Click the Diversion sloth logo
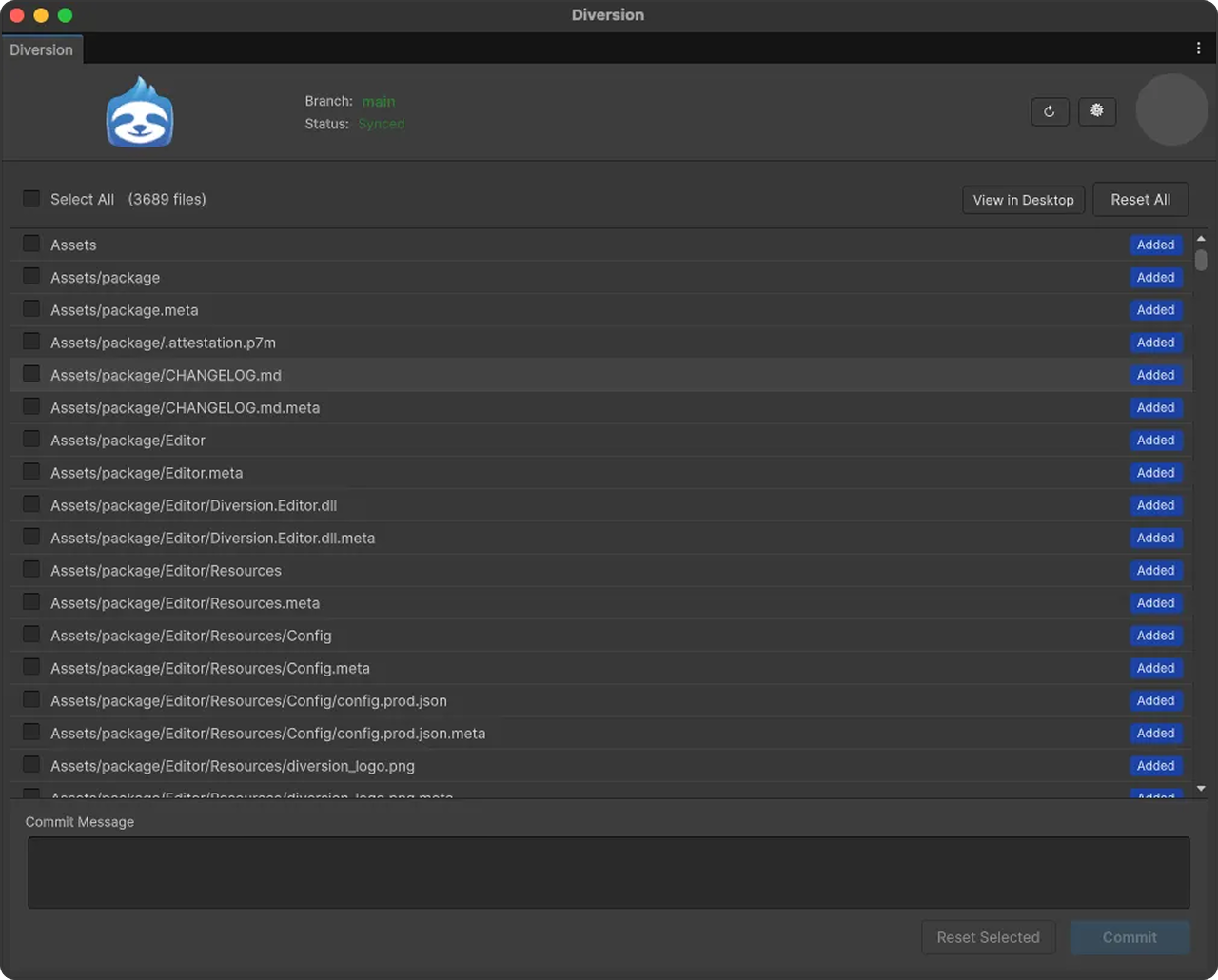The height and width of the screenshot is (980, 1218). (140, 112)
